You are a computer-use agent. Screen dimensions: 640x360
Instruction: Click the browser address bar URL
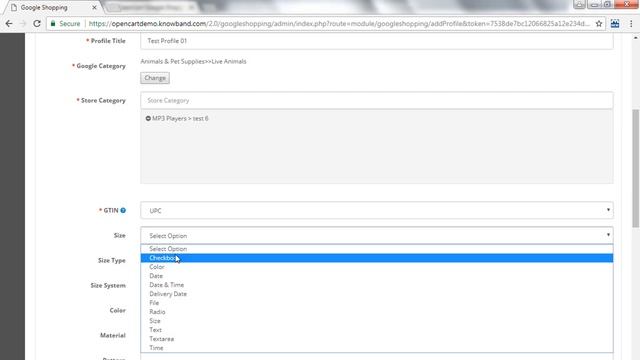pyautogui.click(x=339, y=24)
